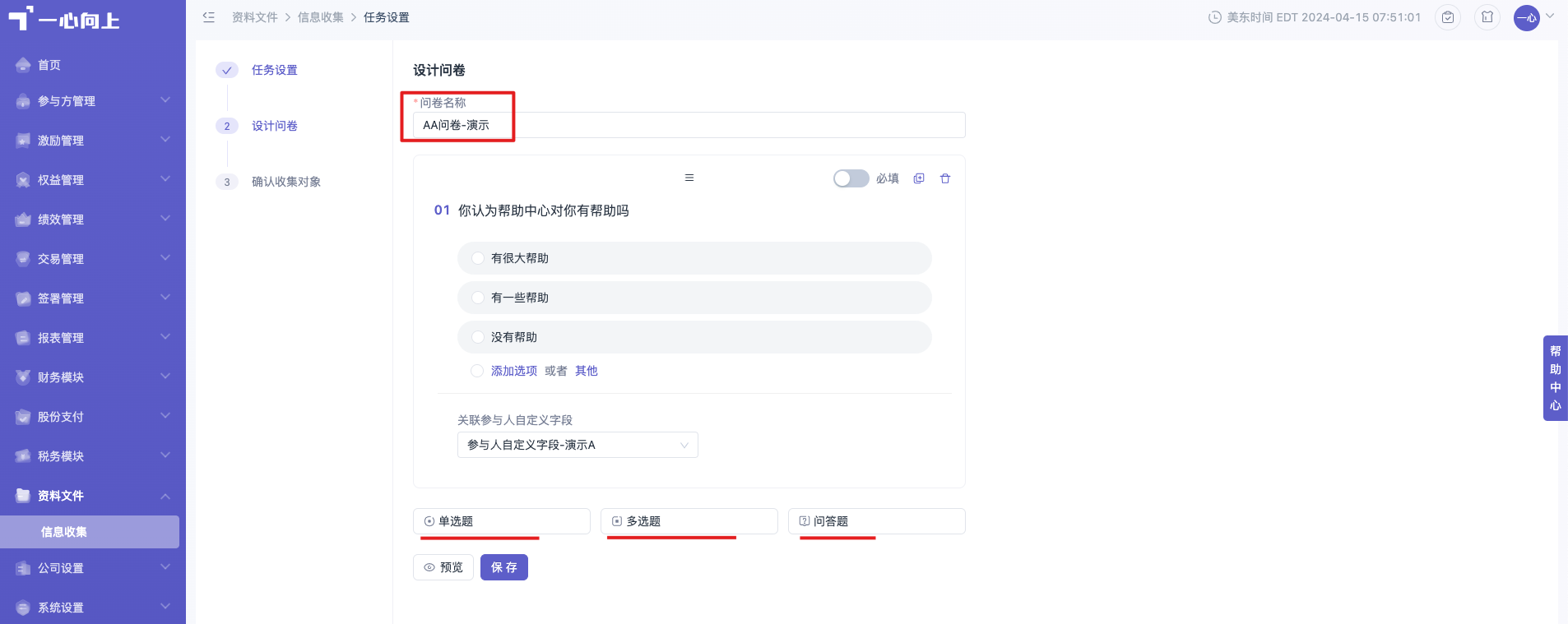Open the 帮助中心 side tab
1568x624 pixels.
(1556, 378)
